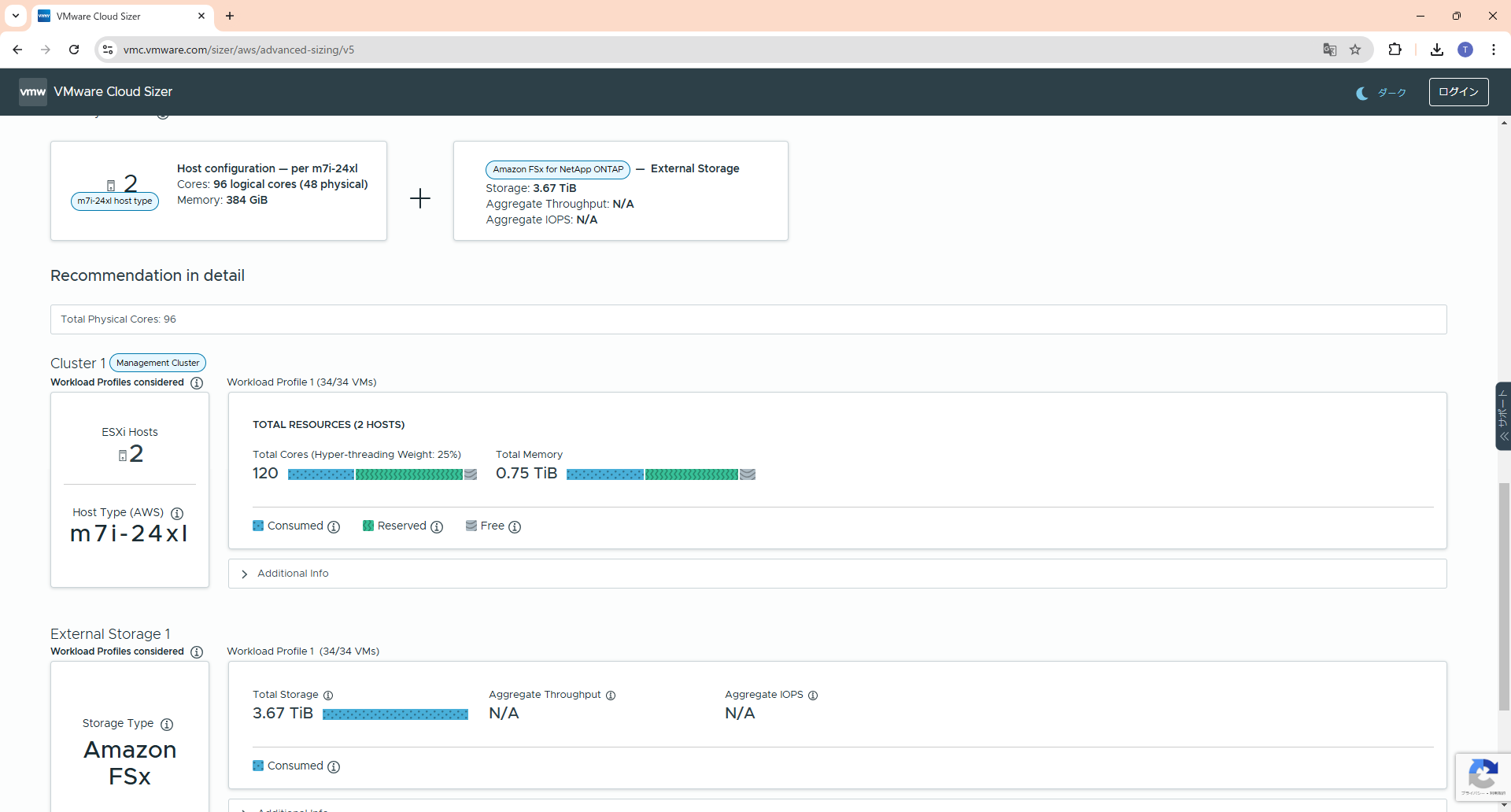Select the VMware Cloud Sizer browser tab
The width and height of the screenshot is (1511, 812).
(122, 16)
